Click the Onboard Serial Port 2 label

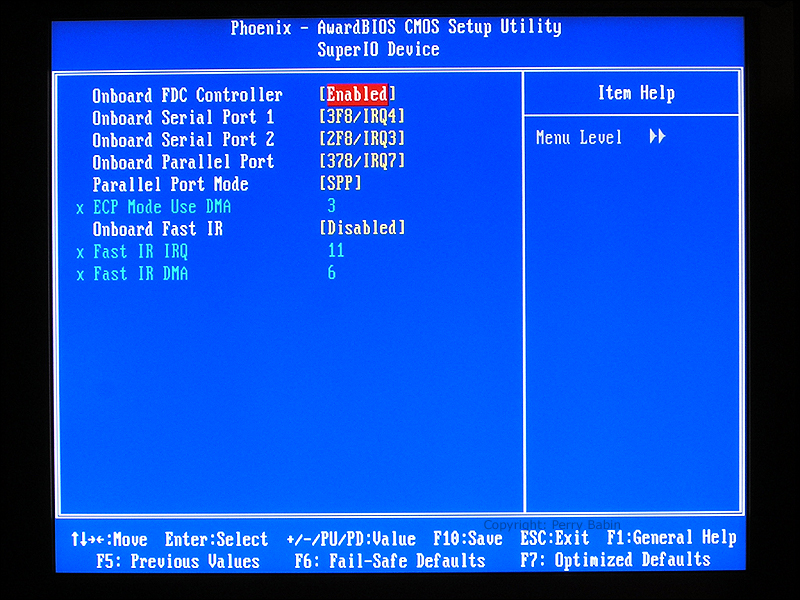pyautogui.click(x=183, y=140)
